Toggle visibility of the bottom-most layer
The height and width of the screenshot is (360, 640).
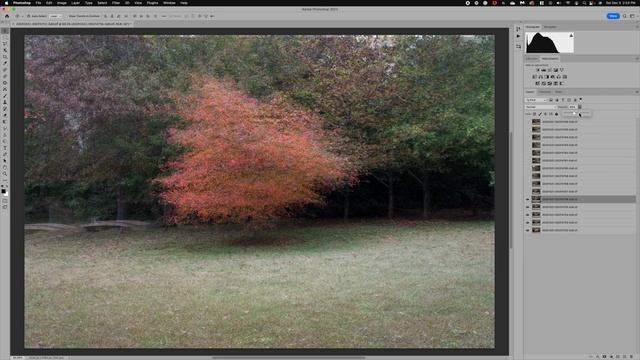tap(527, 230)
